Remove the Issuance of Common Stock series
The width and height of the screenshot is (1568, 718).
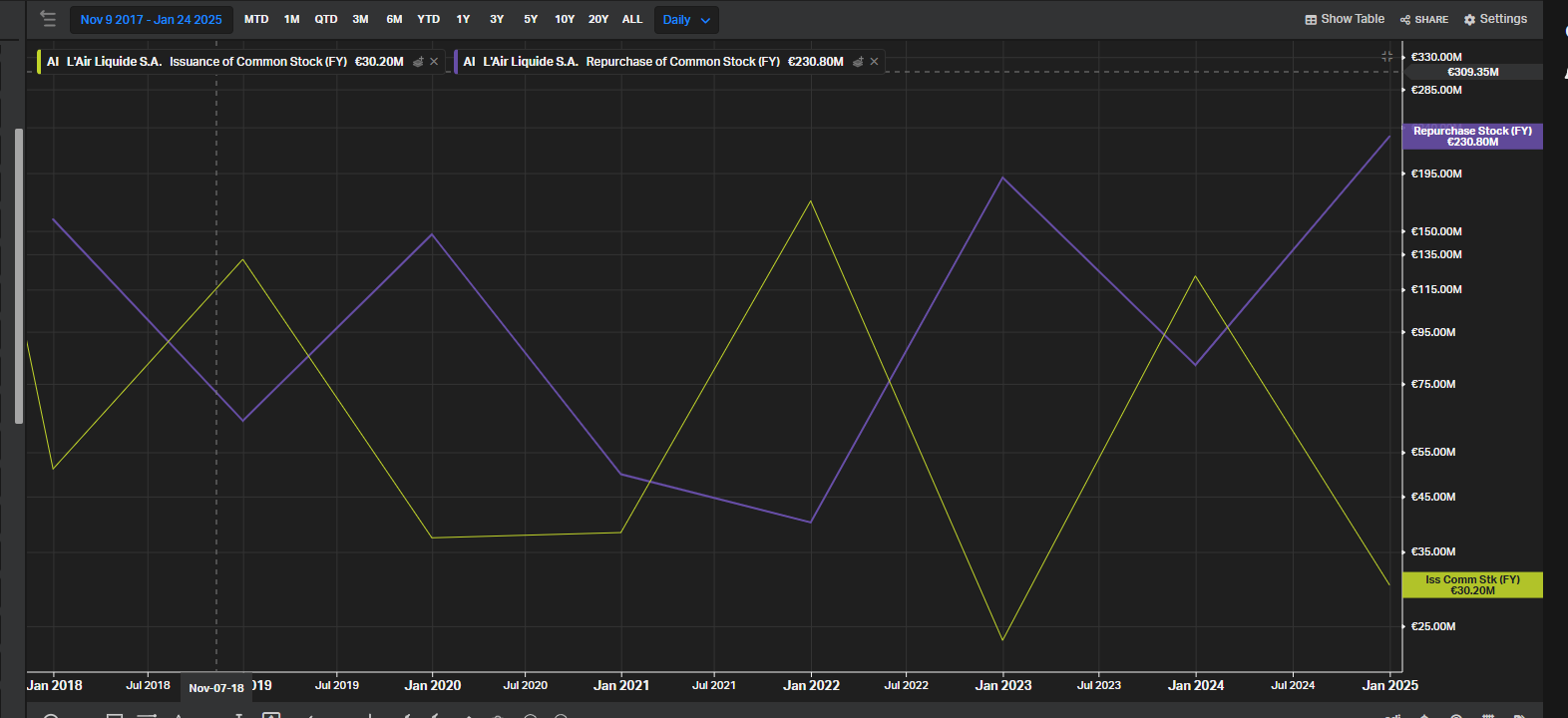click(x=434, y=62)
